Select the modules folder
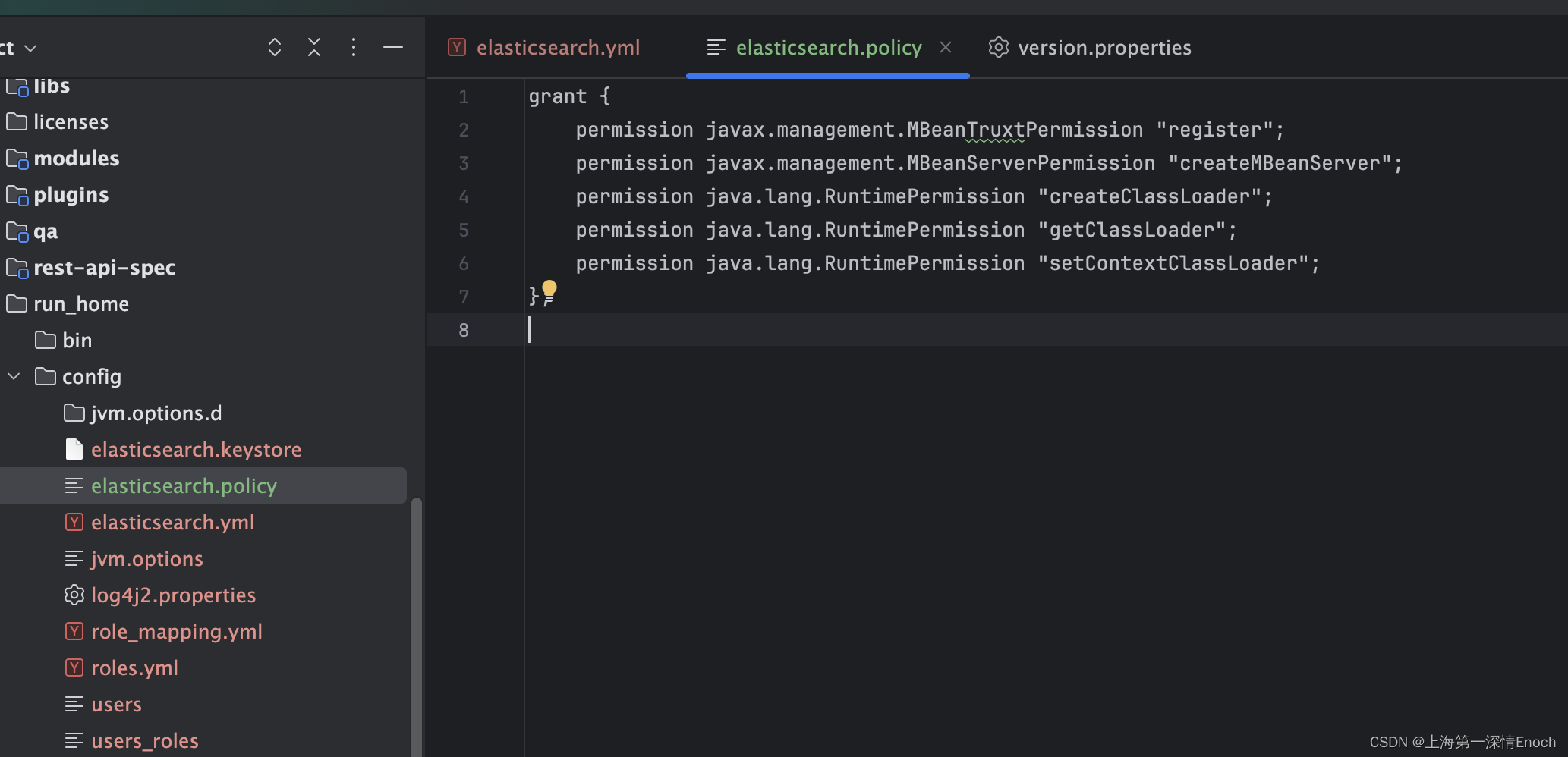Image resolution: width=1568 pixels, height=757 pixels. [77, 159]
